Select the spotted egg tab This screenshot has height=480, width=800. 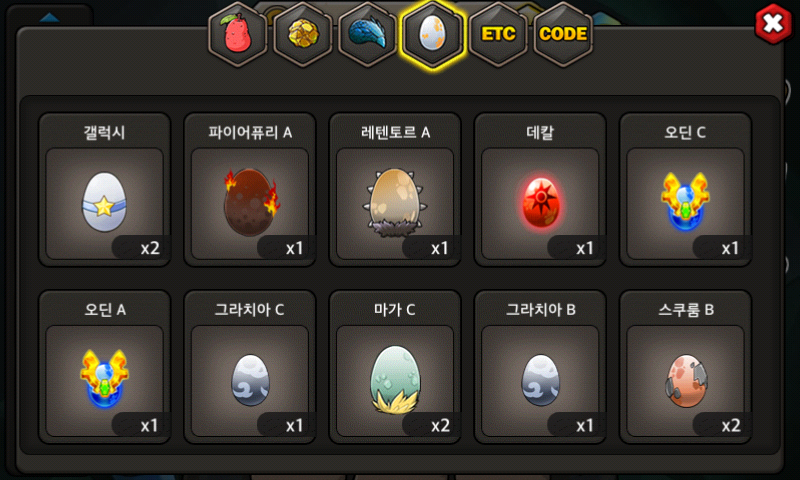point(433,34)
